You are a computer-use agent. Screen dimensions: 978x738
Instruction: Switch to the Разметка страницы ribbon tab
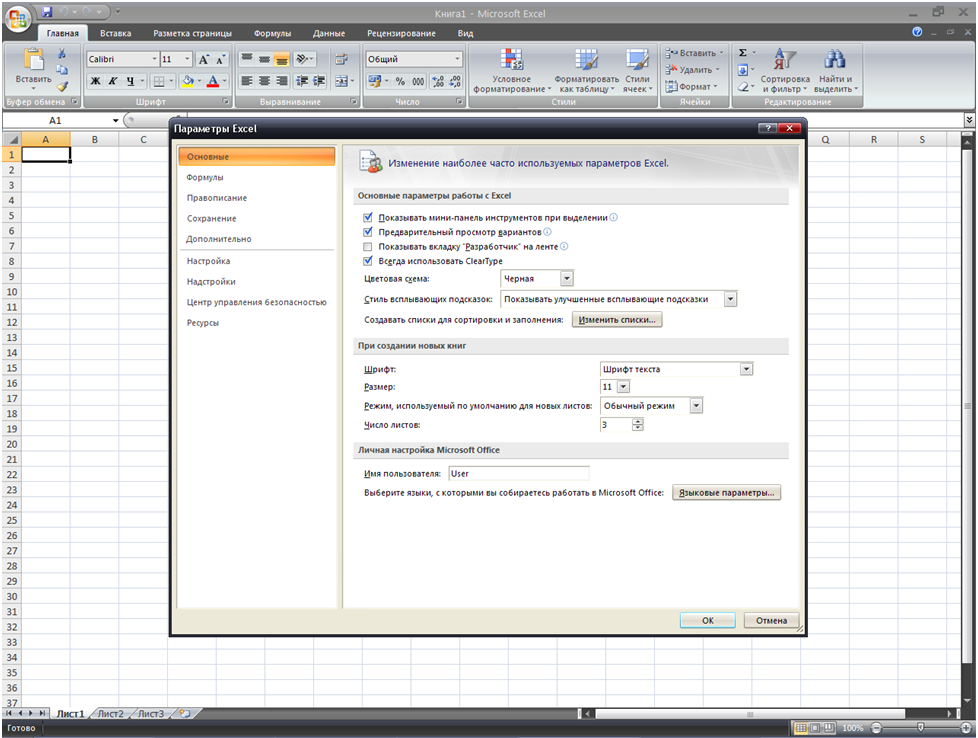tap(192, 33)
